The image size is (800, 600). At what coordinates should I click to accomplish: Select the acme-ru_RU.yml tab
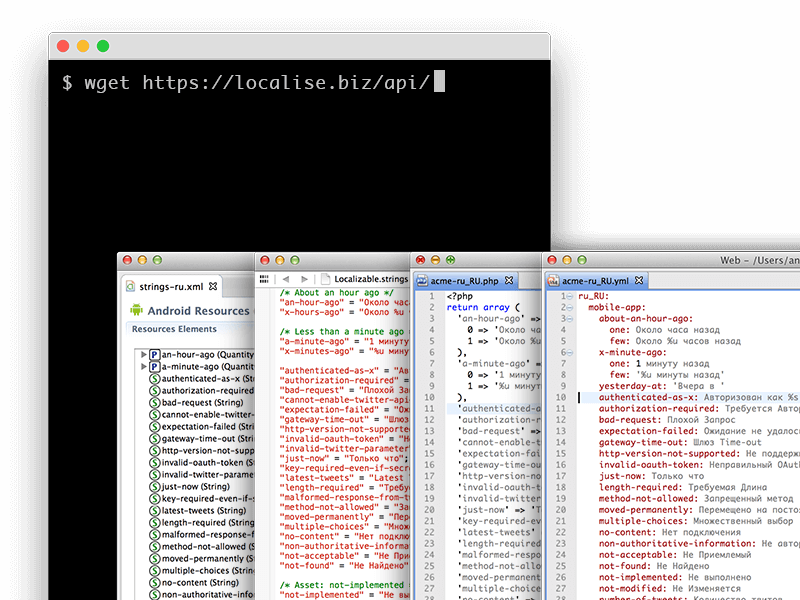point(594,281)
